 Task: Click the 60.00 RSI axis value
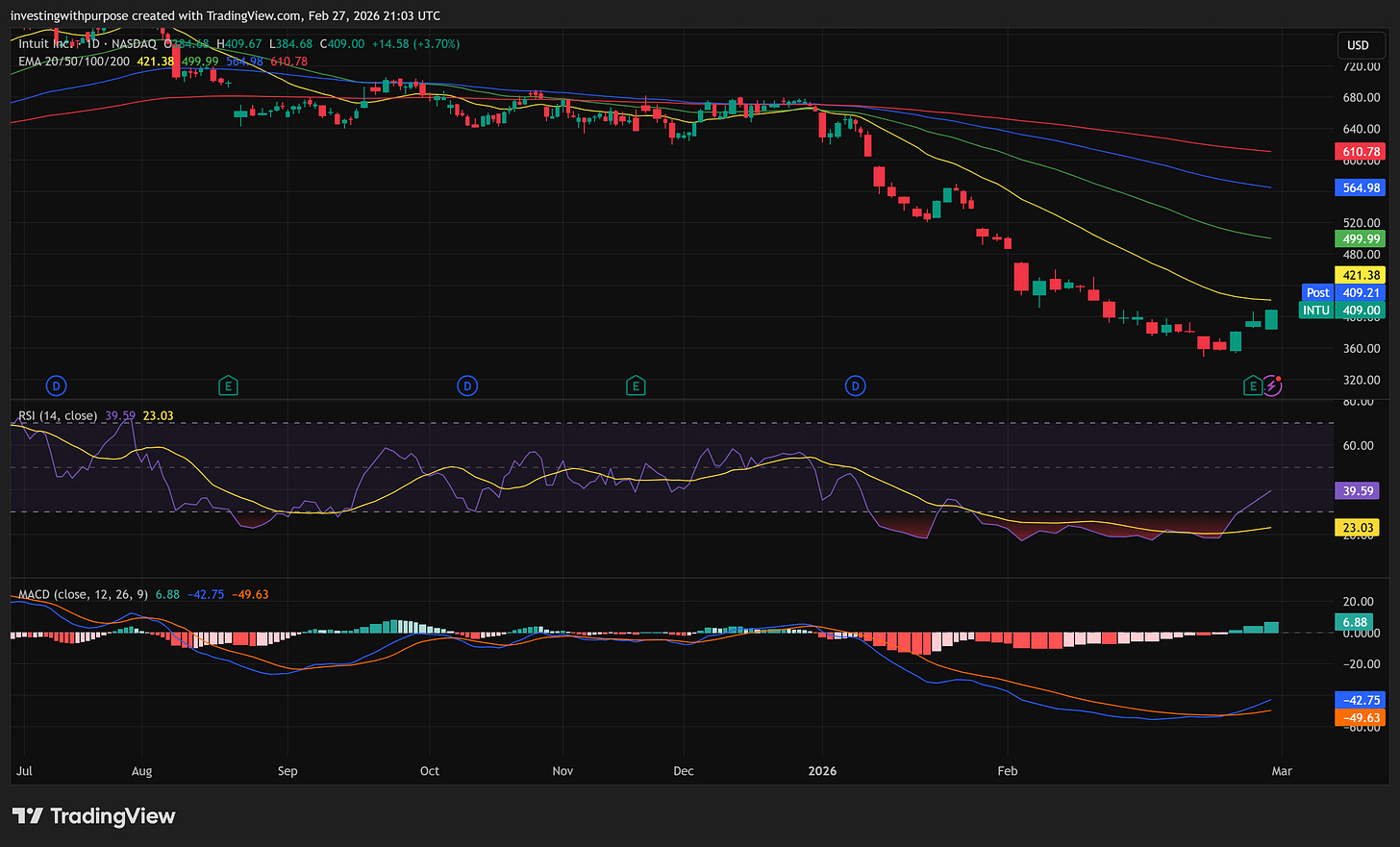[x=1358, y=446]
